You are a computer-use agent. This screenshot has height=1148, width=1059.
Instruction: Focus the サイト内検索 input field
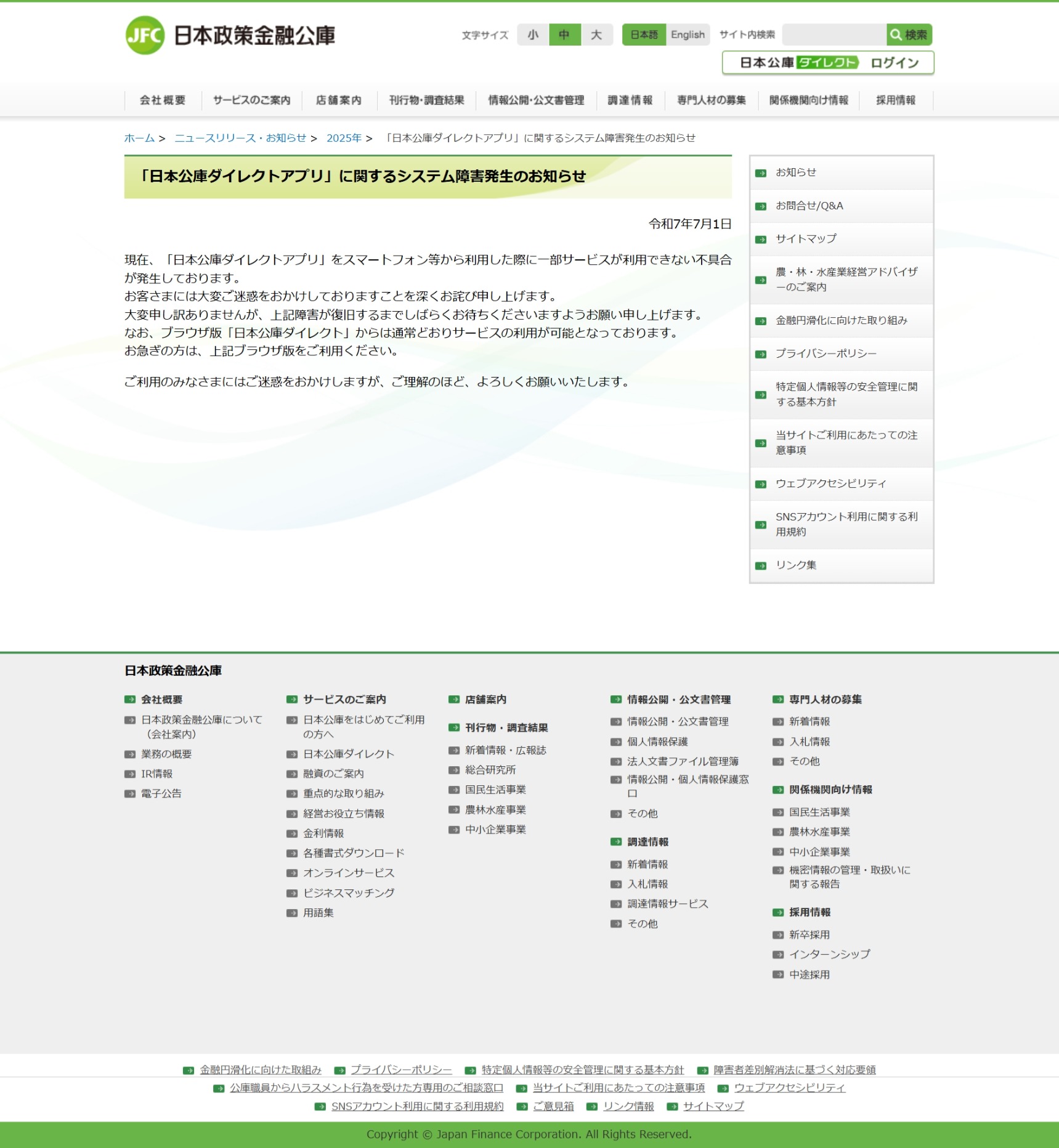834,34
